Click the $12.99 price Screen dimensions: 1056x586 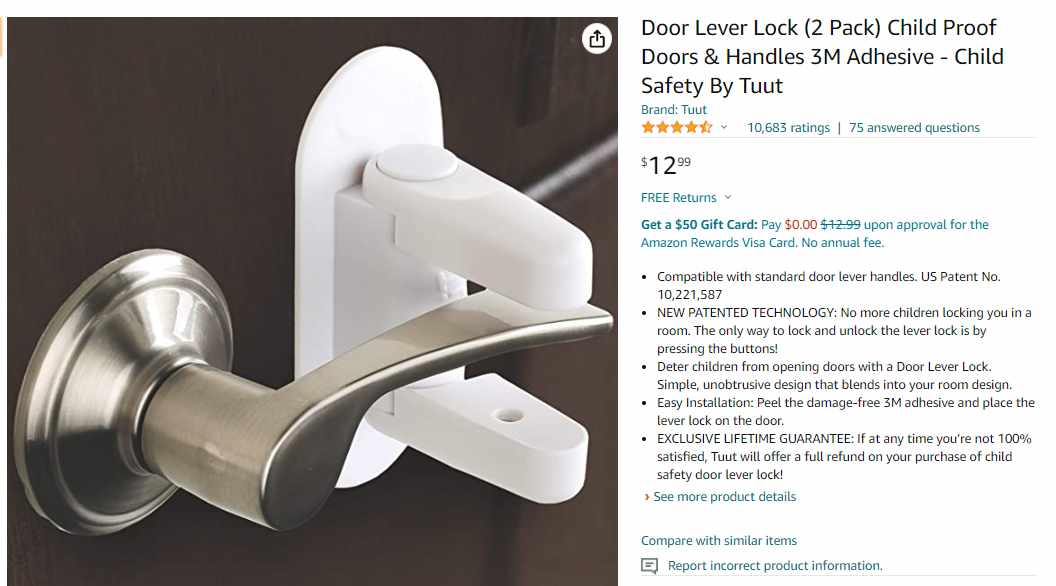tap(665, 165)
